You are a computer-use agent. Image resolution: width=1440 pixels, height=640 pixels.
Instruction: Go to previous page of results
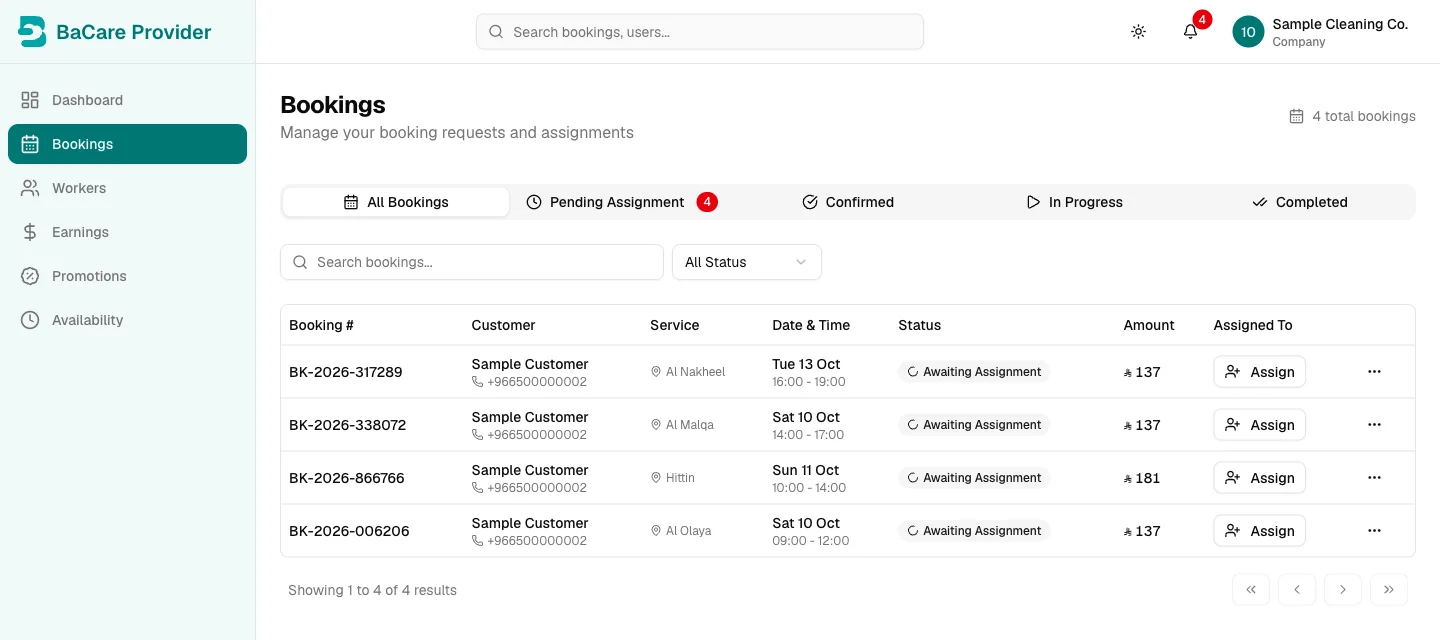[1297, 590]
